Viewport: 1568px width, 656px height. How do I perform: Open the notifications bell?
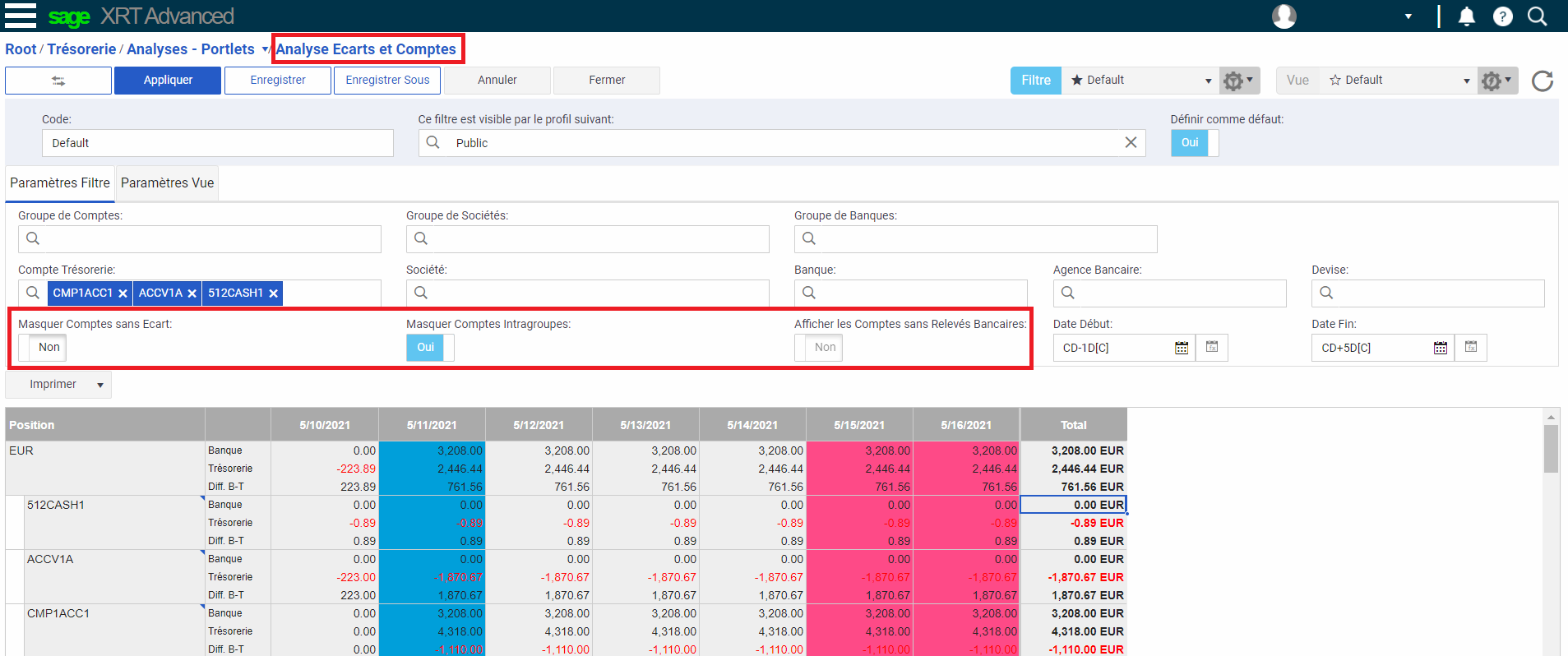coord(1466,16)
